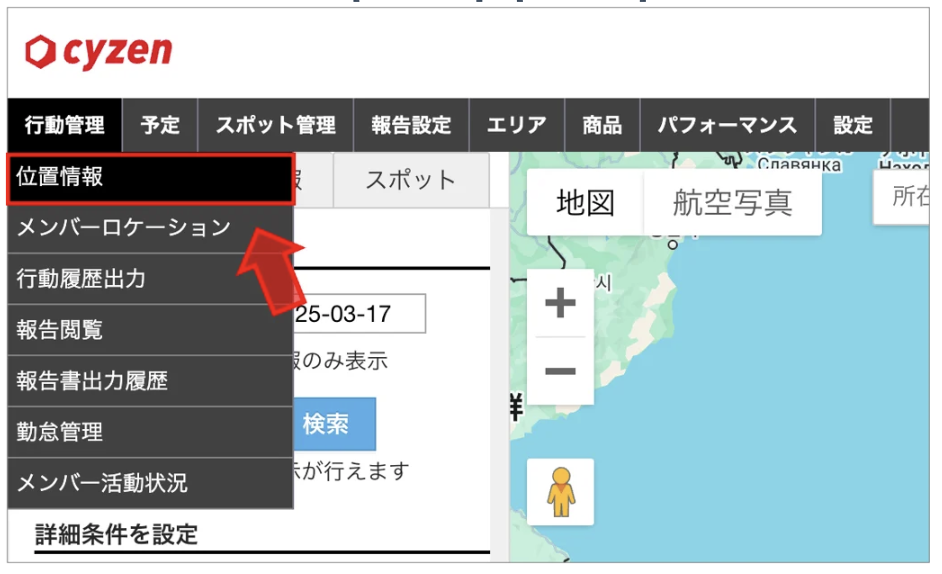Open the スポット管理 menu
942x574 pixels.
coord(276,125)
